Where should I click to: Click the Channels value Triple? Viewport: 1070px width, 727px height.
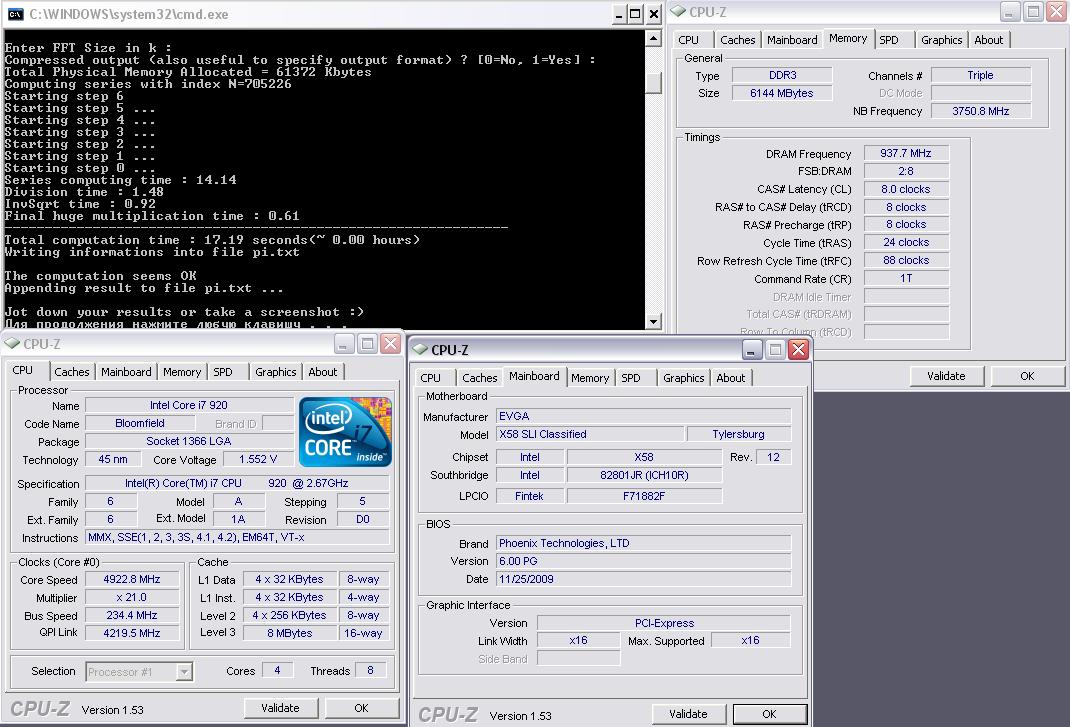pos(981,76)
